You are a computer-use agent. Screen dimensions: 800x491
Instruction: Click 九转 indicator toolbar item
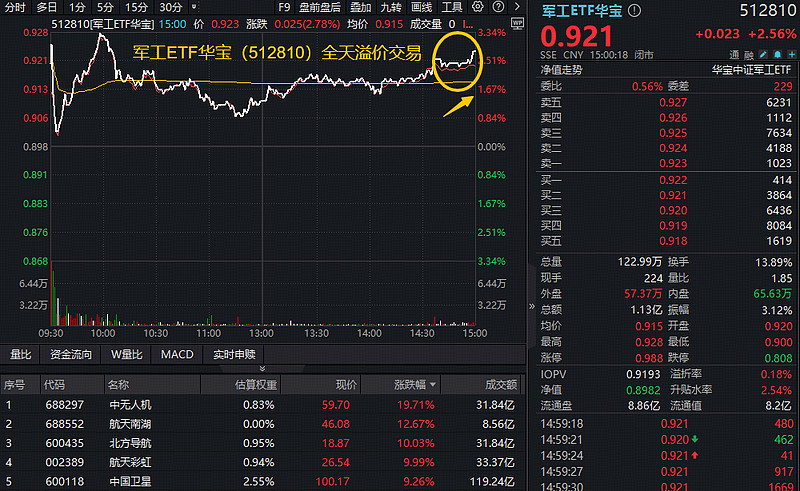391,7
